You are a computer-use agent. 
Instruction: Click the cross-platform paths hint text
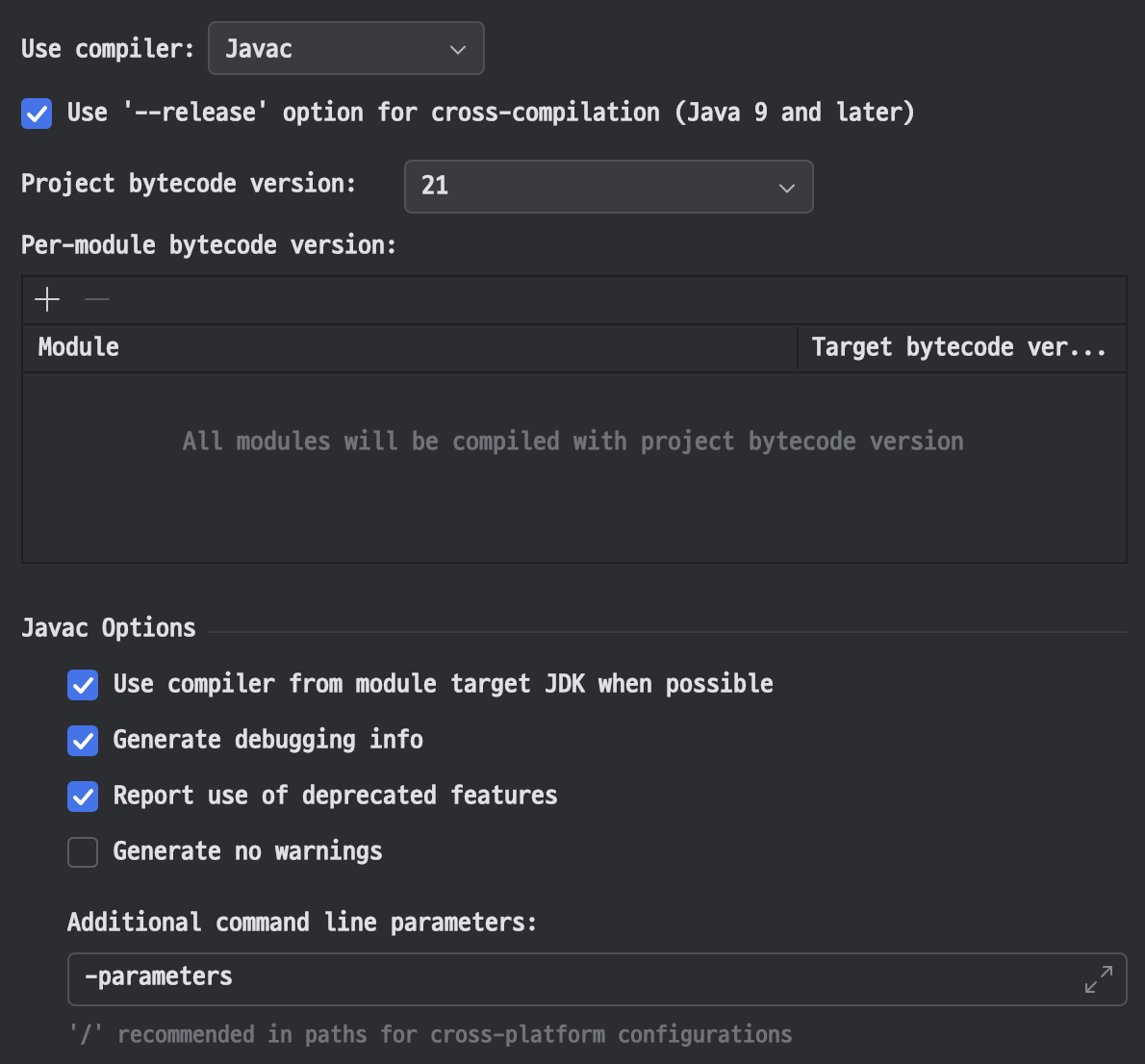pyautogui.click(x=430, y=1035)
